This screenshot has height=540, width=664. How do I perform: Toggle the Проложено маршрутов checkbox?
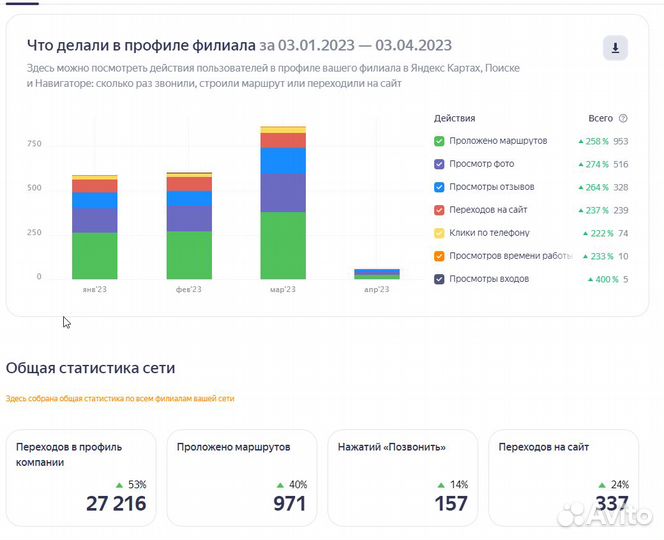click(x=439, y=141)
